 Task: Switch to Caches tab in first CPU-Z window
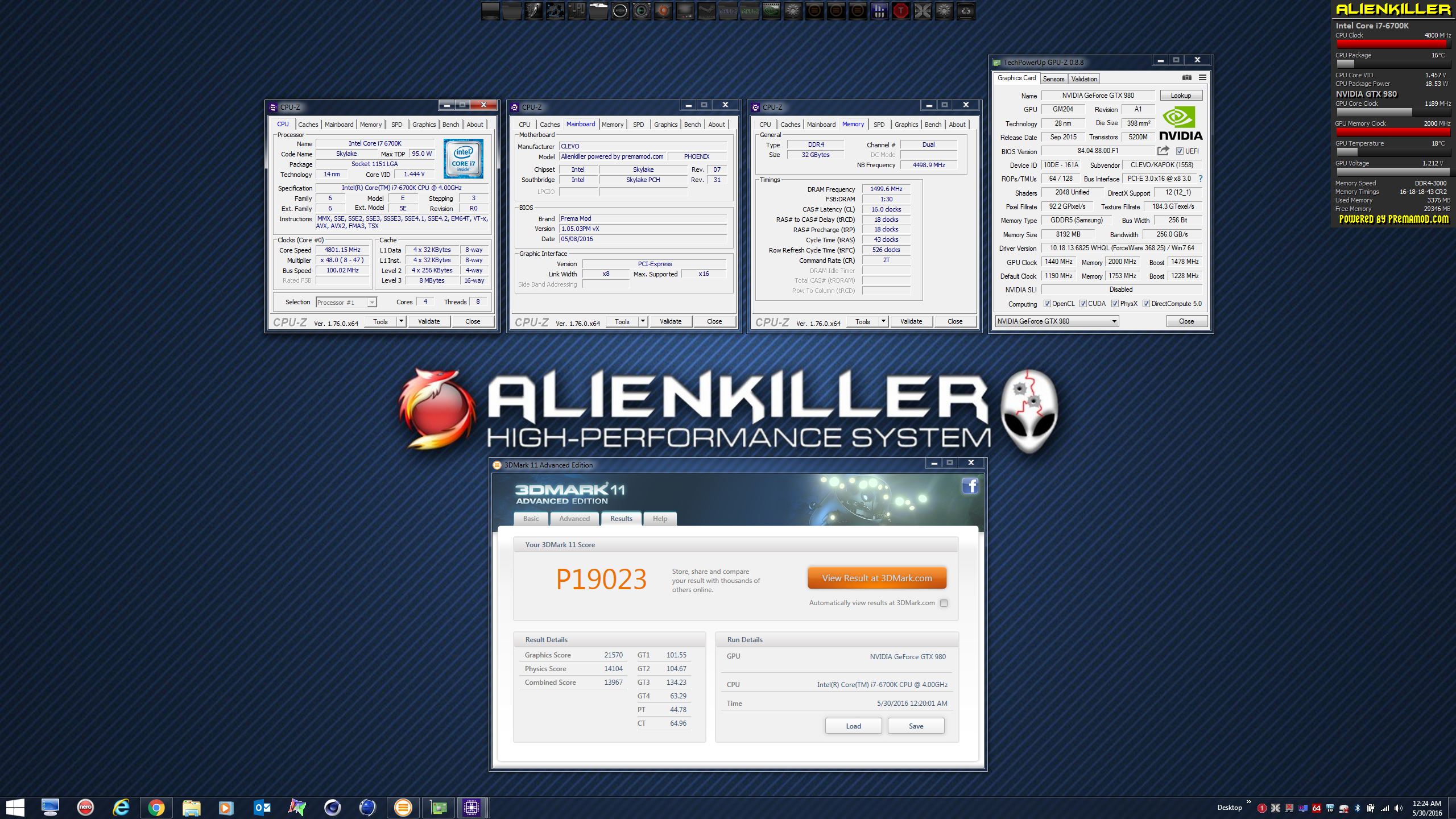(x=308, y=125)
